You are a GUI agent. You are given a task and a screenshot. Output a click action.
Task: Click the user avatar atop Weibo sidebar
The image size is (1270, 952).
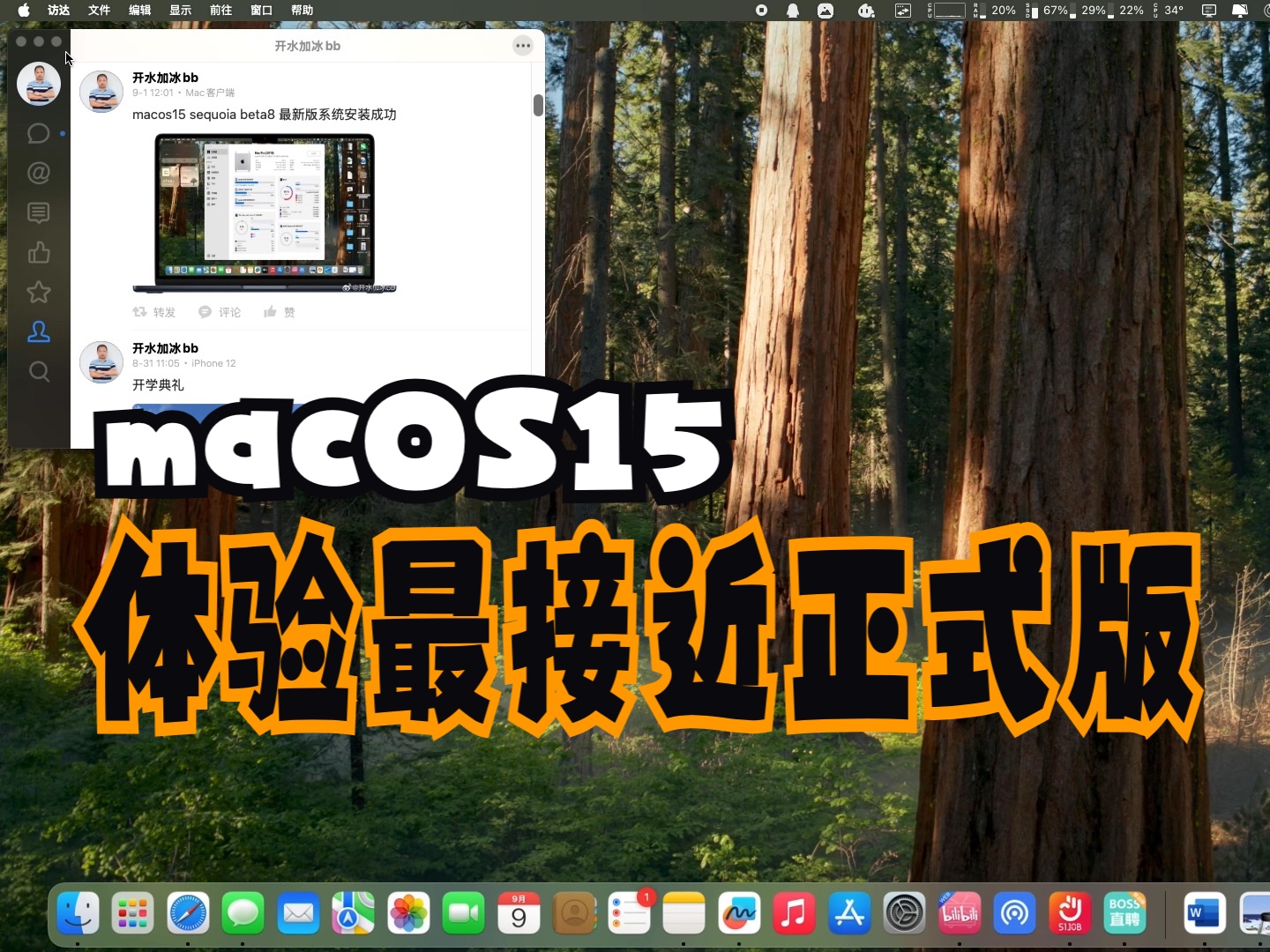pos(39,84)
